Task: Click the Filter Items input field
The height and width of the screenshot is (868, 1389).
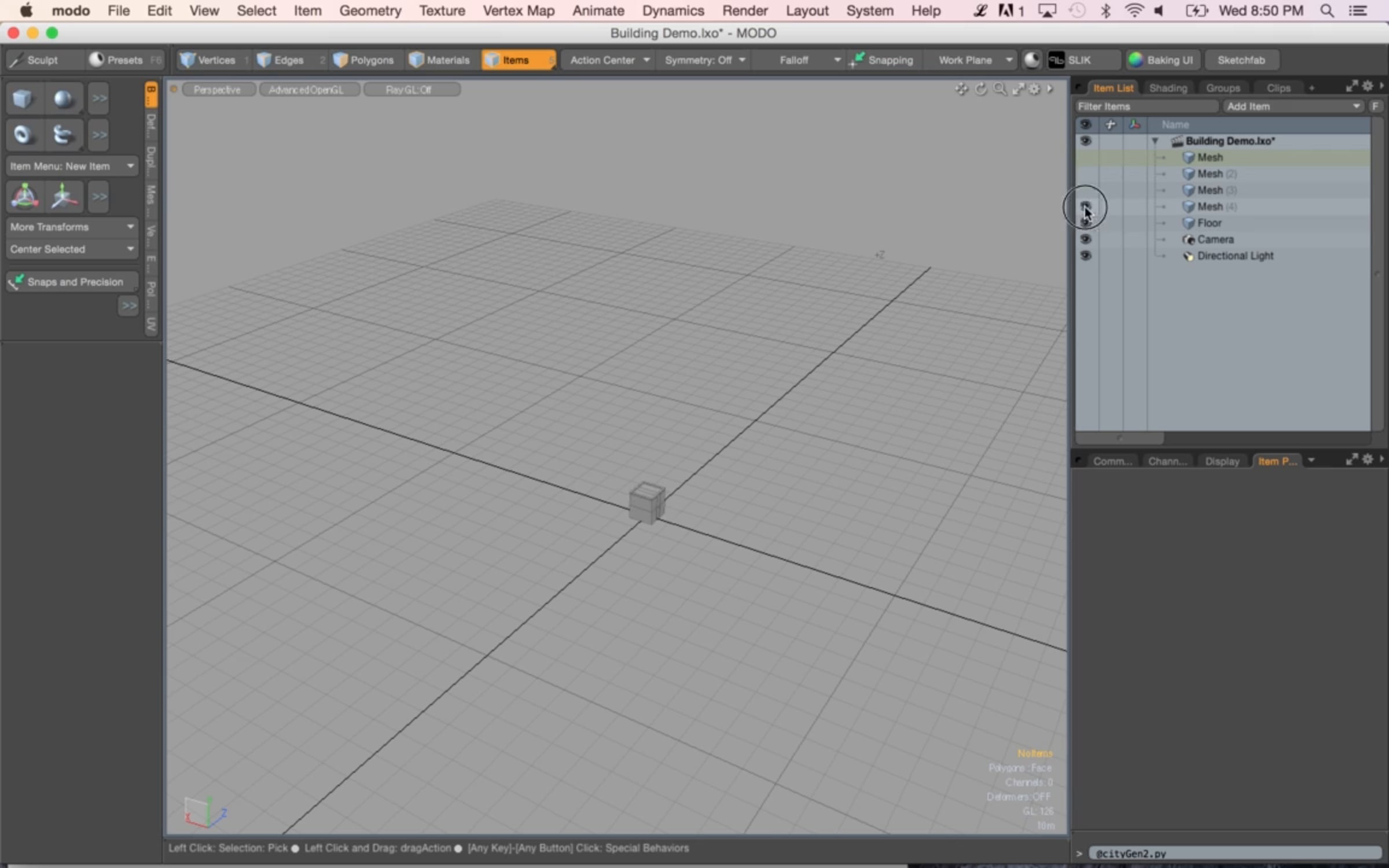Action: coord(1146,106)
